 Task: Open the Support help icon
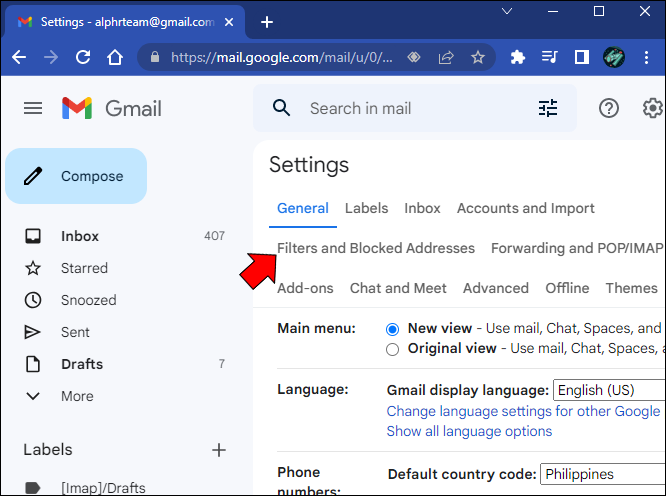609,108
